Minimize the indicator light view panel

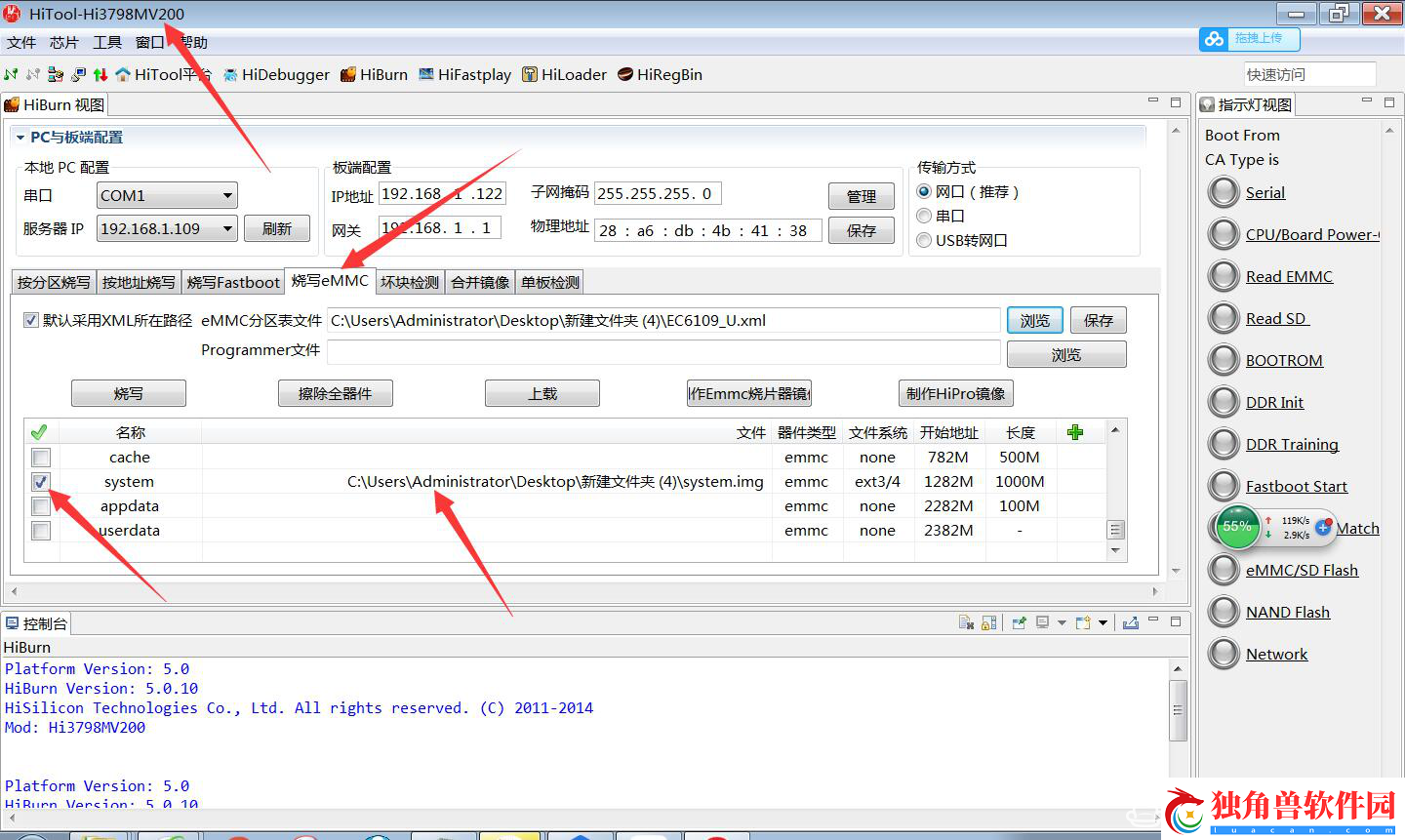[x=1366, y=101]
